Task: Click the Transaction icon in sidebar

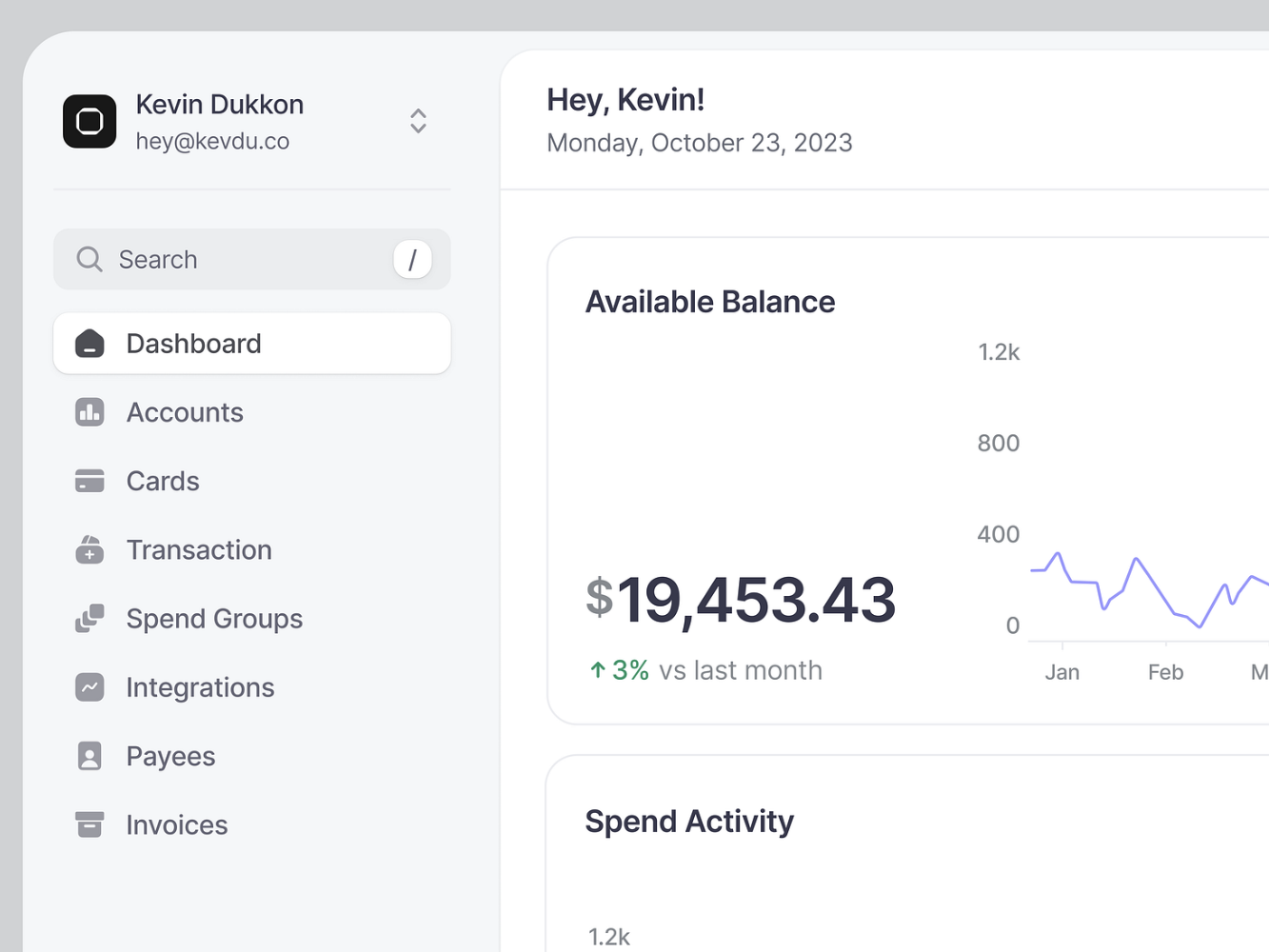Action: [89, 549]
